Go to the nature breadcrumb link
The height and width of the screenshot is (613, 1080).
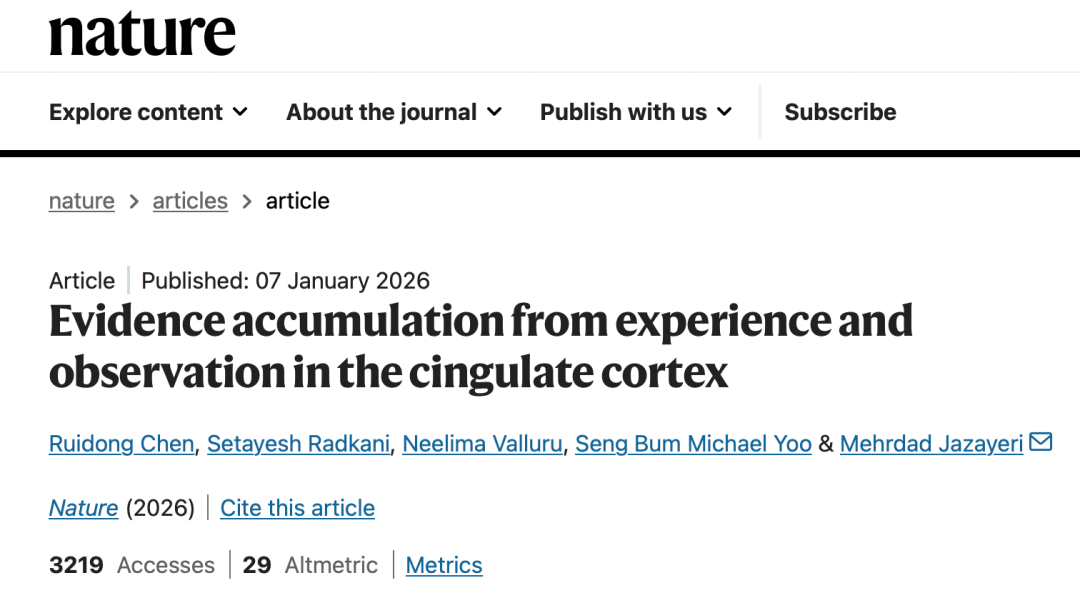pyautogui.click(x=81, y=201)
